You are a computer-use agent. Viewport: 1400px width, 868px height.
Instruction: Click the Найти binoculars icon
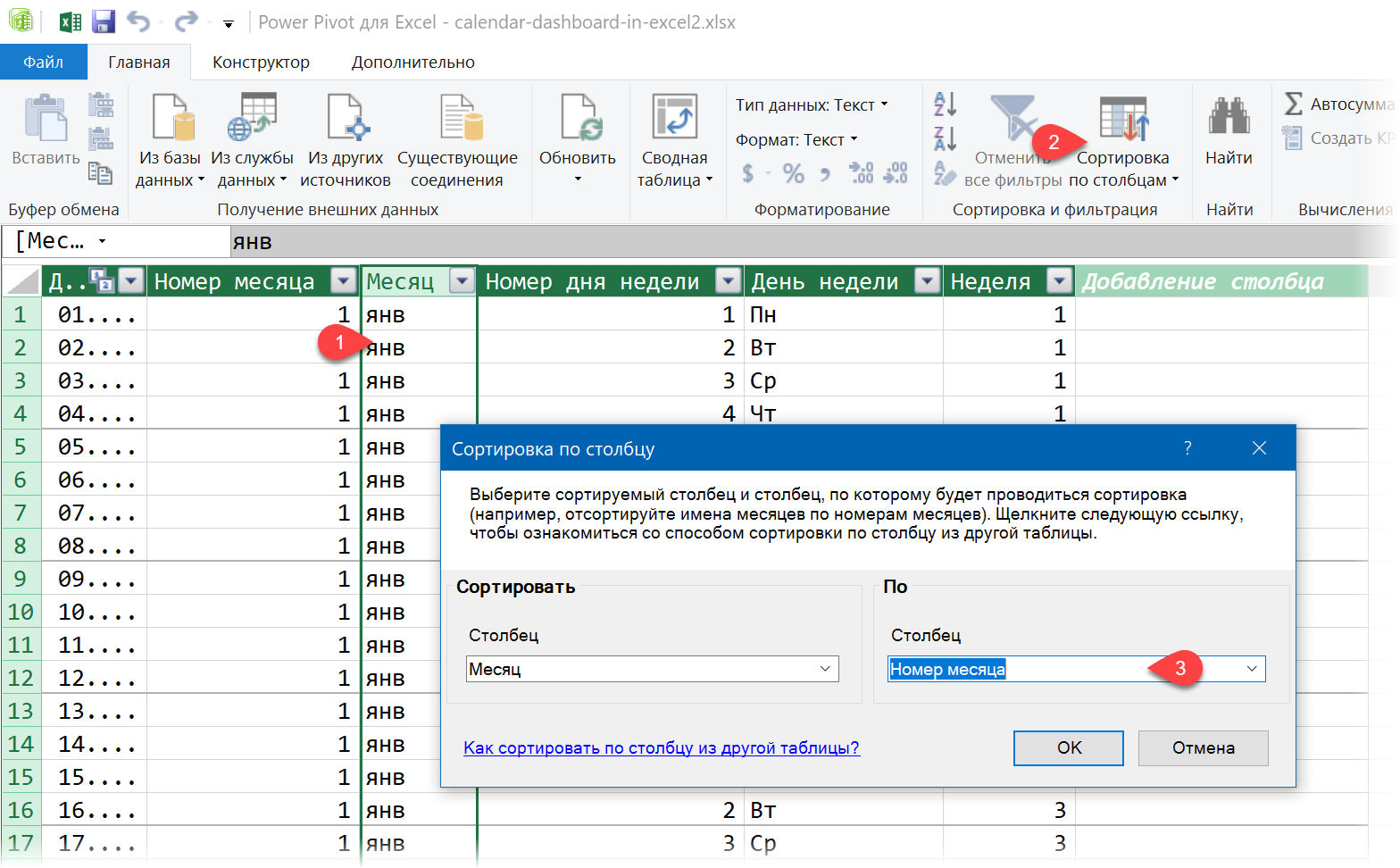point(1229,117)
